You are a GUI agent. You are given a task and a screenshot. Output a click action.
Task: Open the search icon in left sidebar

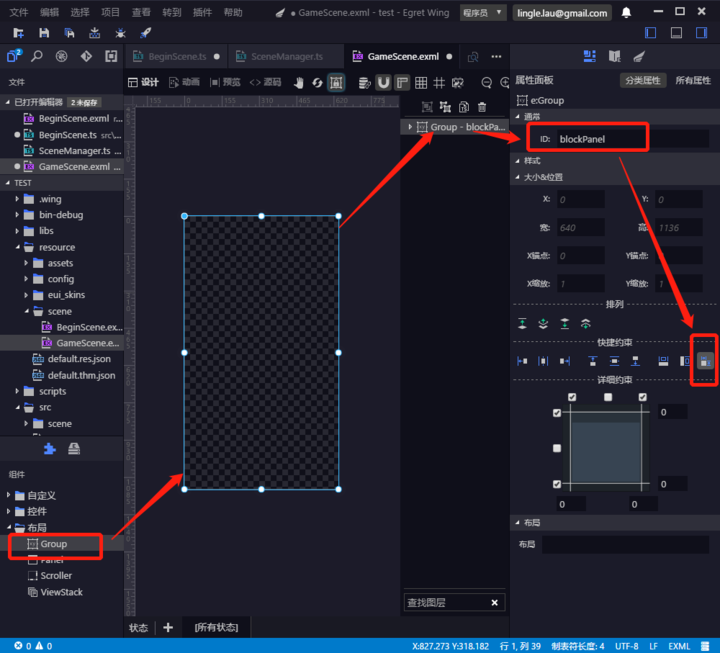click(37, 56)
